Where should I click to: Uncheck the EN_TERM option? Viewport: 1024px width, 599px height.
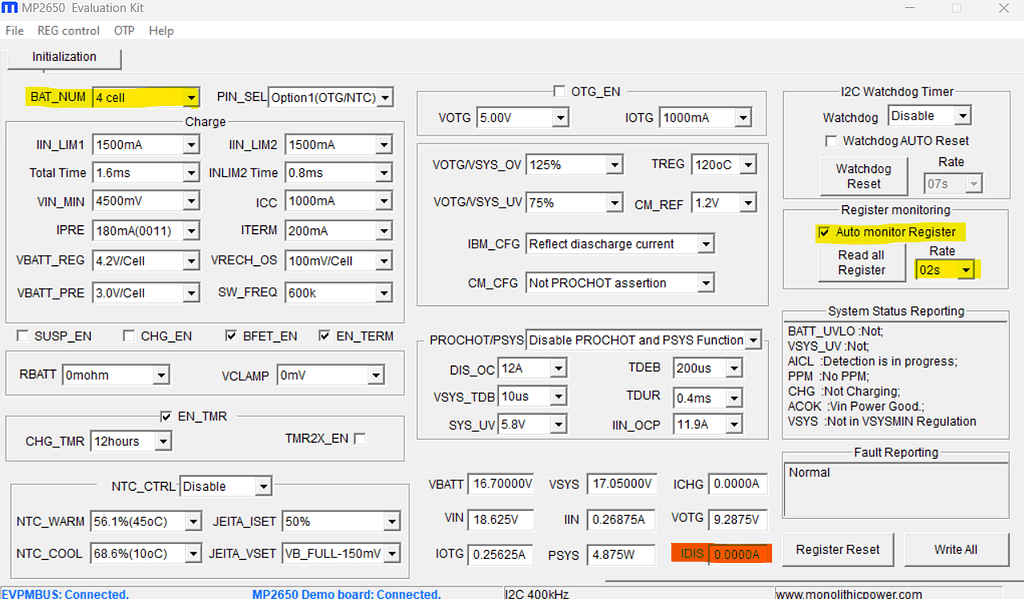(324, 335)
